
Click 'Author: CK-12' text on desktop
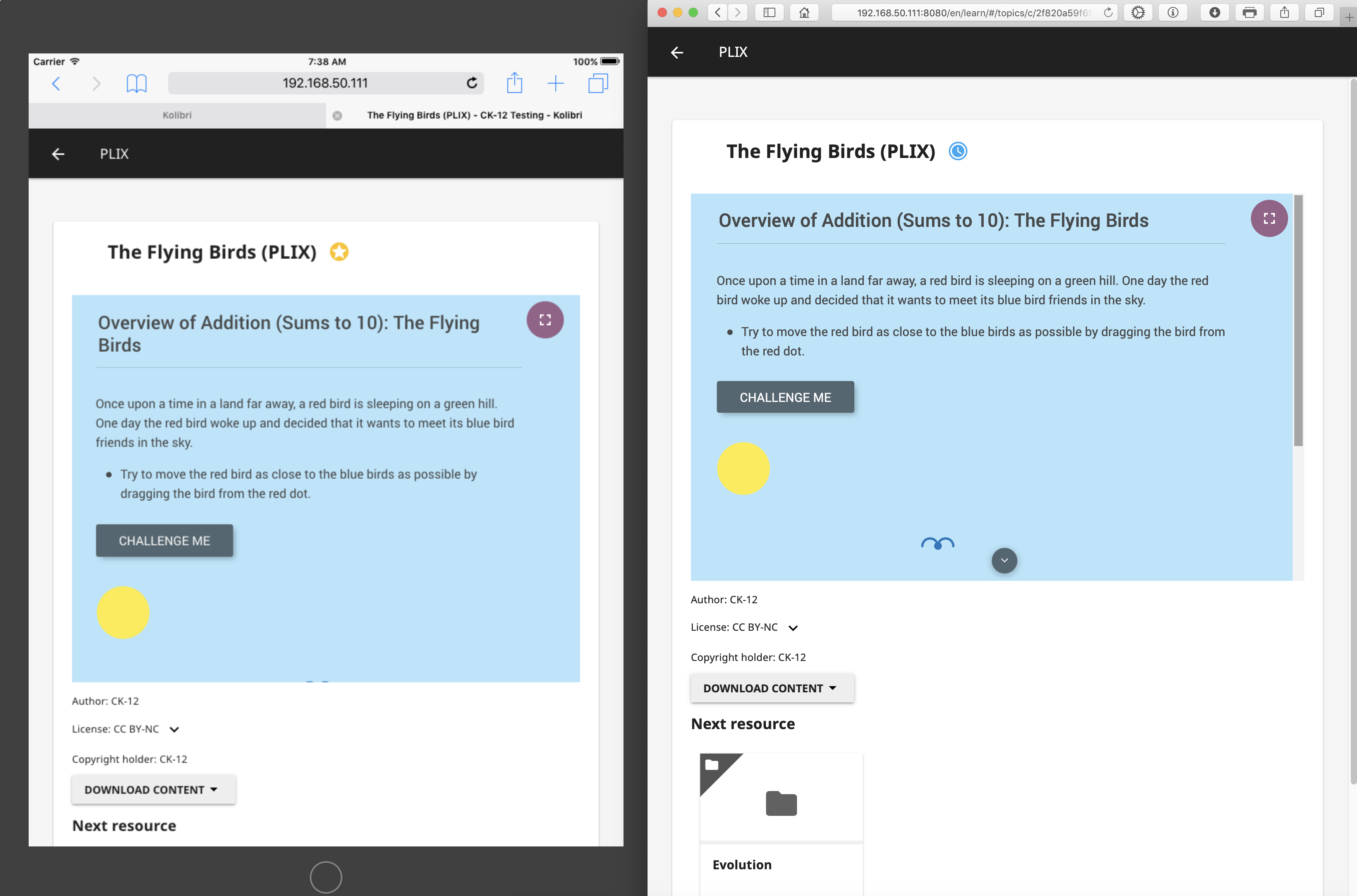click(724, 599)
